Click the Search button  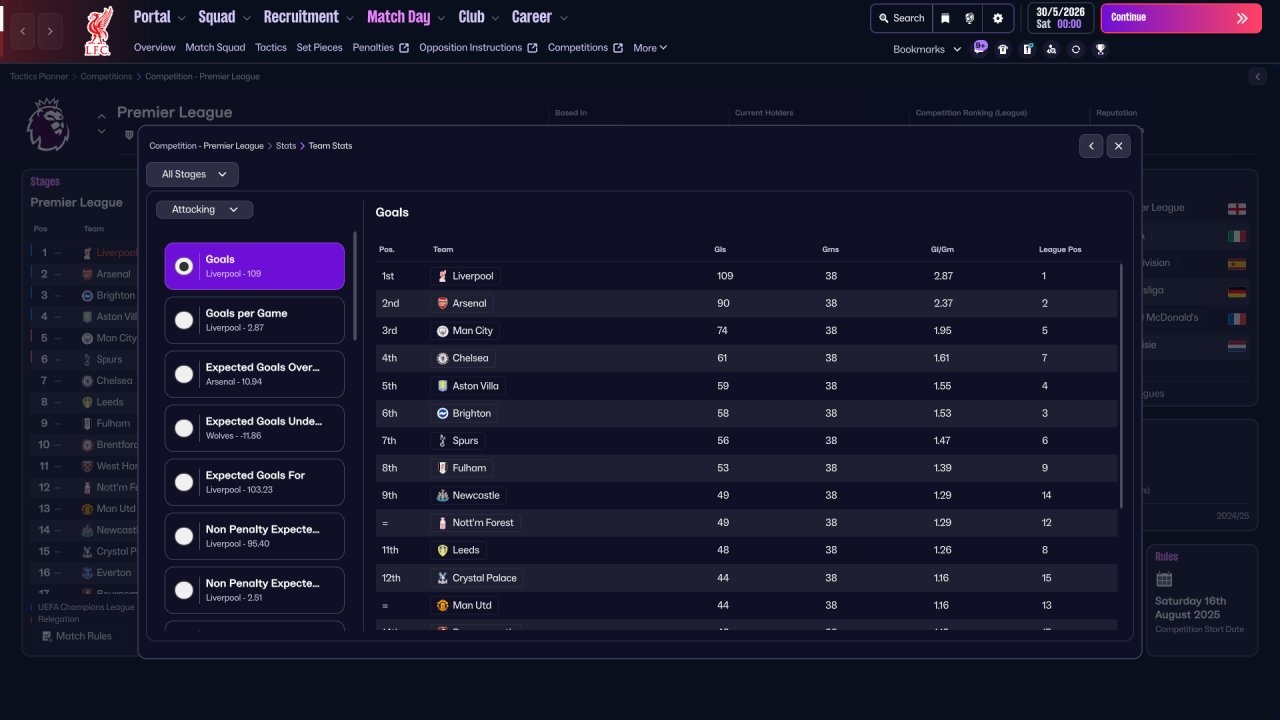(901, 18)
